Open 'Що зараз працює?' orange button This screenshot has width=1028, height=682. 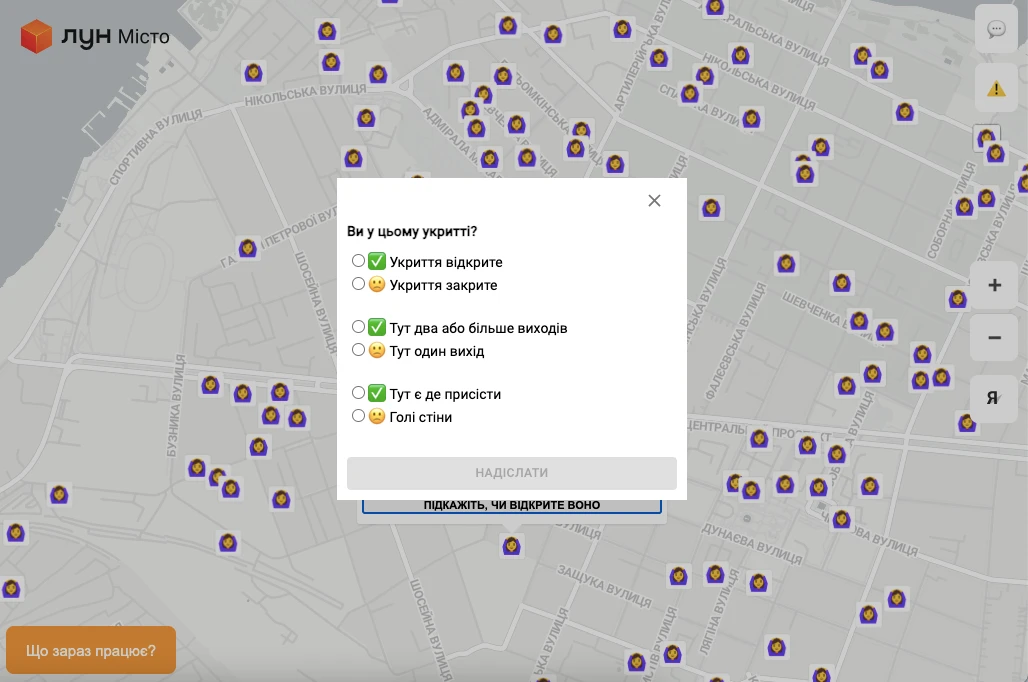click(x=91, y=650)
